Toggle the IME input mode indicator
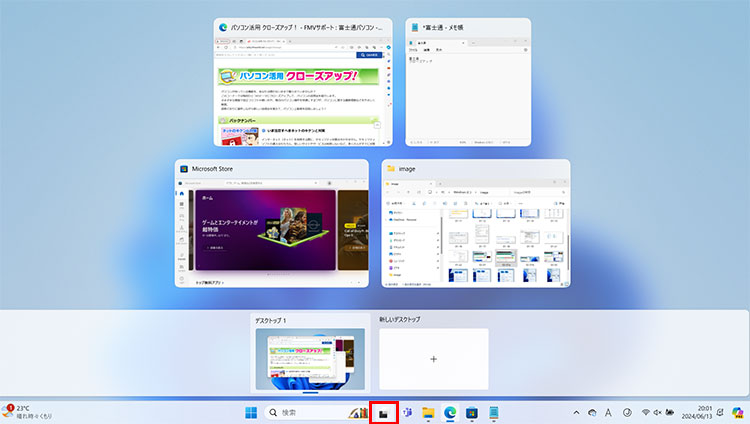This screenshot has width=750, height=424. (x=609, y=412)
